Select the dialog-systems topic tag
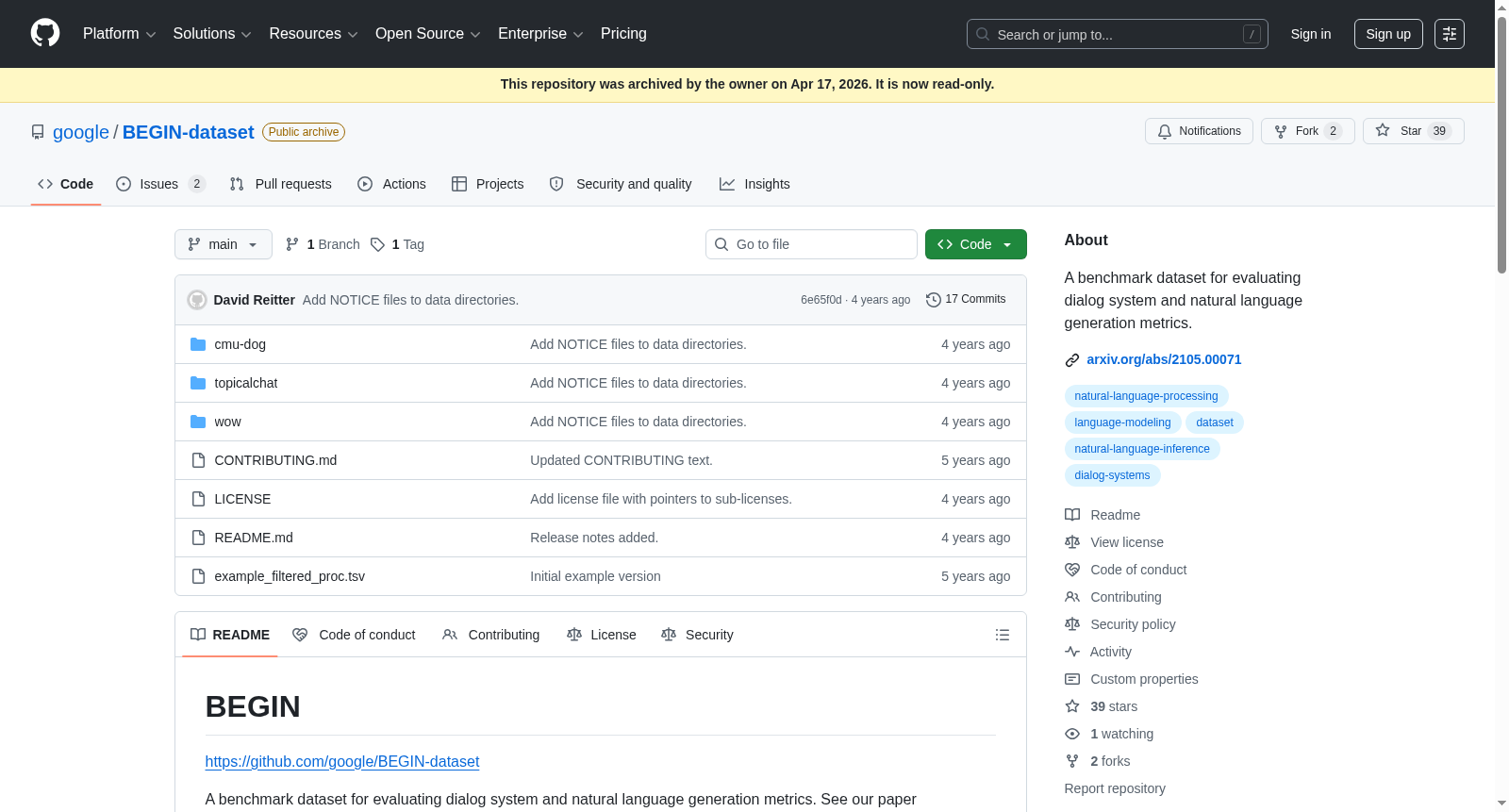Viewport: 1509px width, 812px height. (1112, 475)
